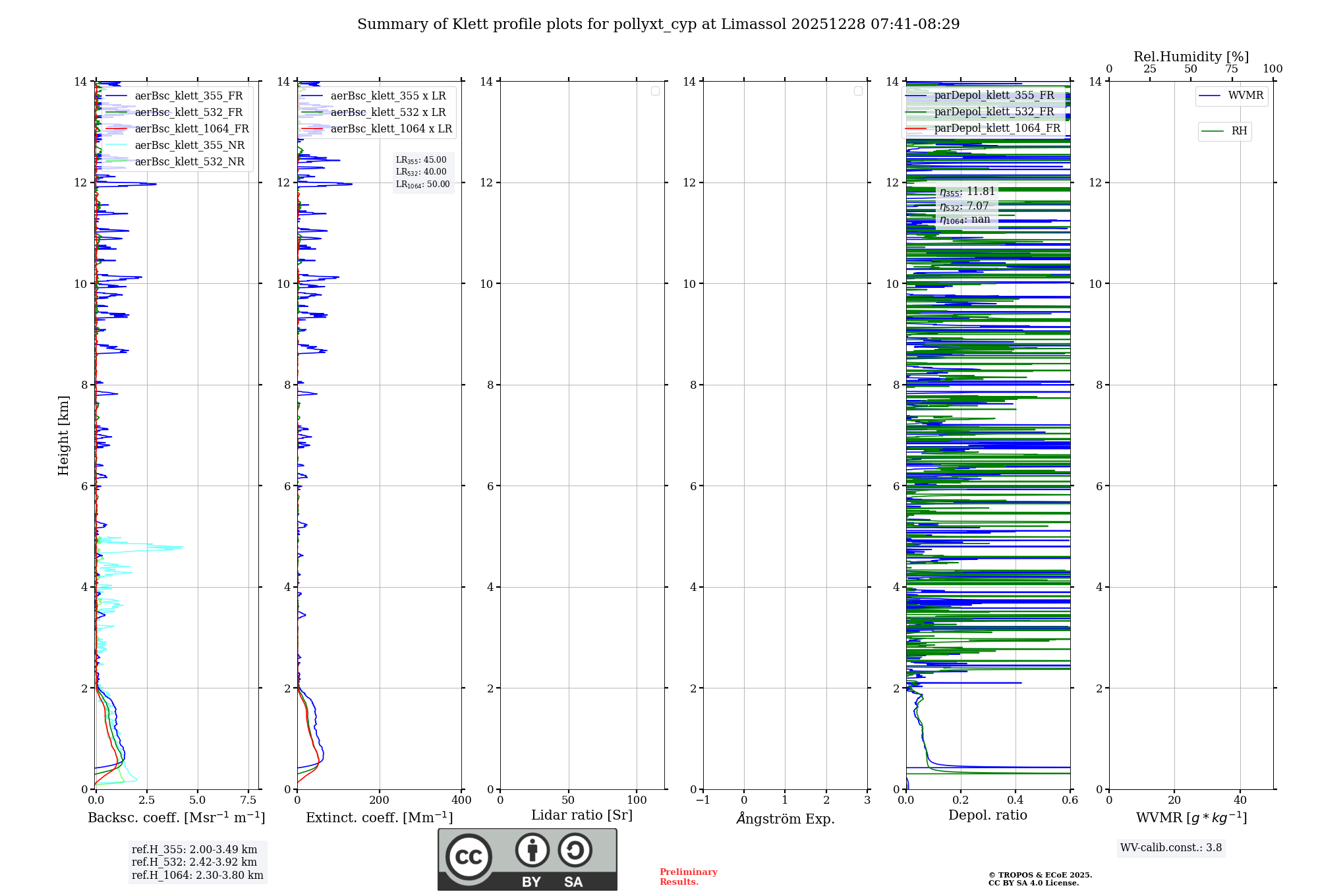This screenshot has height=896, width=1318.
Task: Click the Creative Commons CC logo icon
Action: coord(469,856)
